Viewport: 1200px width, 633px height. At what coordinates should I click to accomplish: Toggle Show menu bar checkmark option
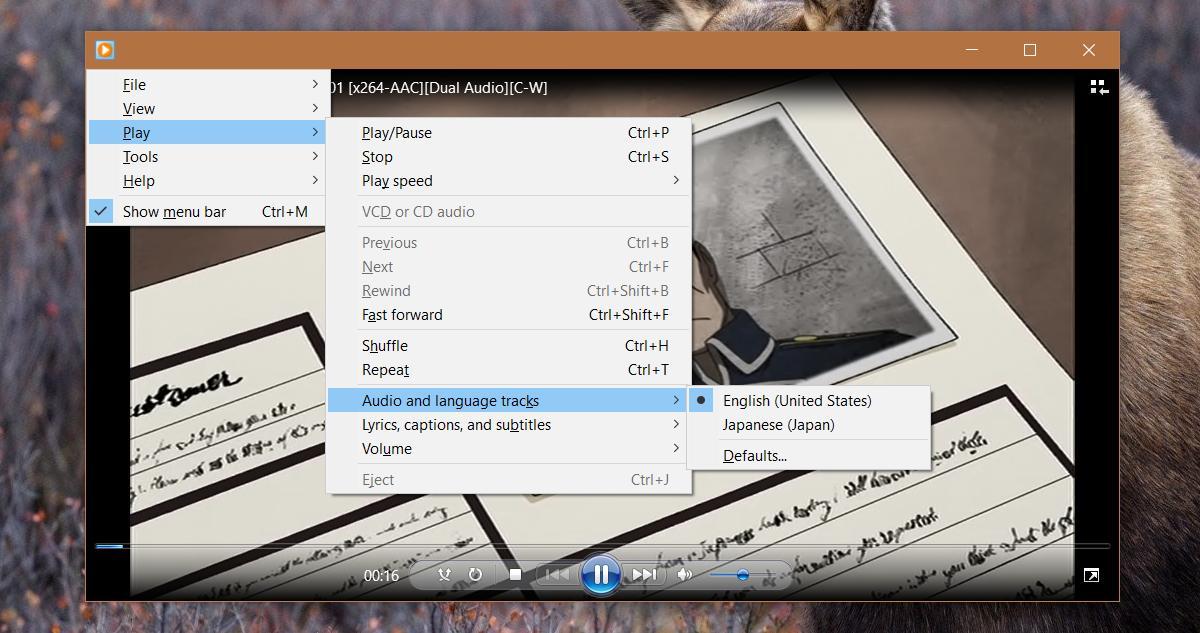pos(207,211)
